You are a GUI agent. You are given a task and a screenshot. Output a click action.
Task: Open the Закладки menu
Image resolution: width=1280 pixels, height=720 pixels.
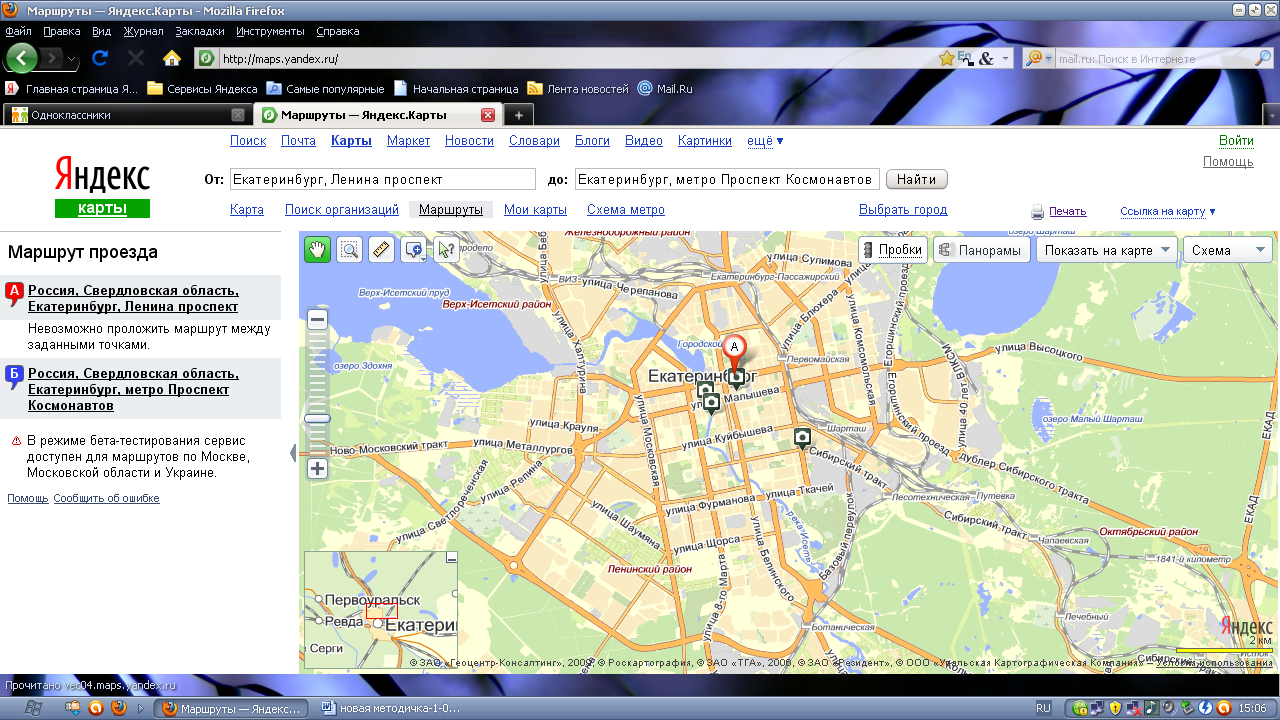click(200, 31)
